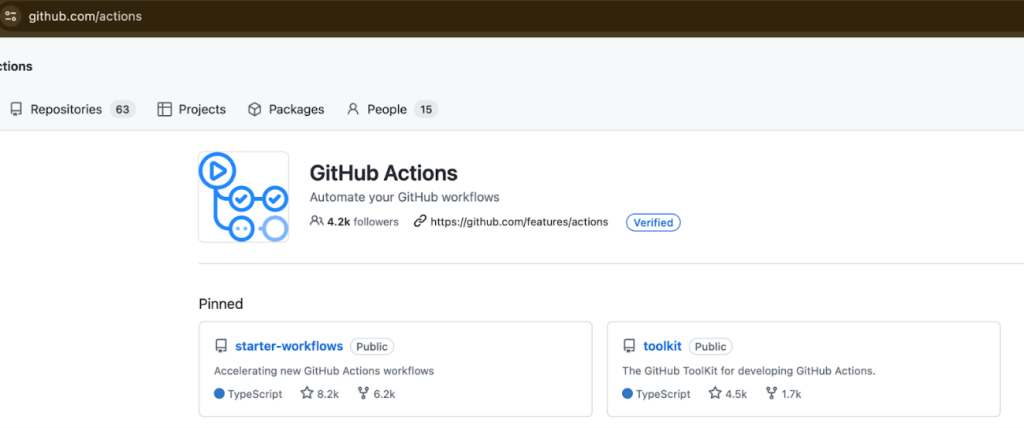
Task: View the People tab
Action: click(386, 109)
